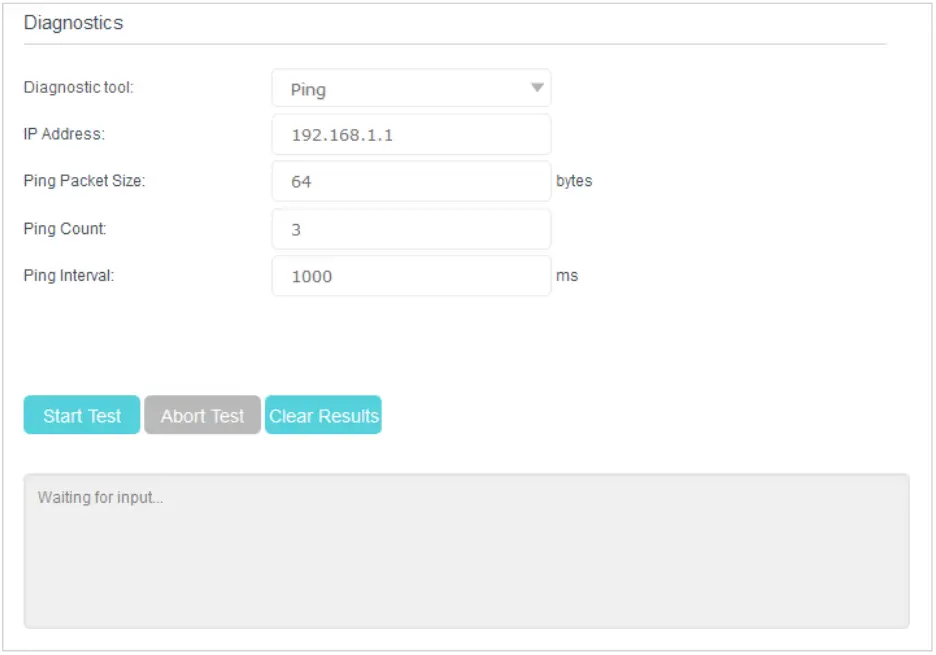Click the "Ping Packet Size:" label
The width and height of the screenshot is (936, 655).
(85, 181)
